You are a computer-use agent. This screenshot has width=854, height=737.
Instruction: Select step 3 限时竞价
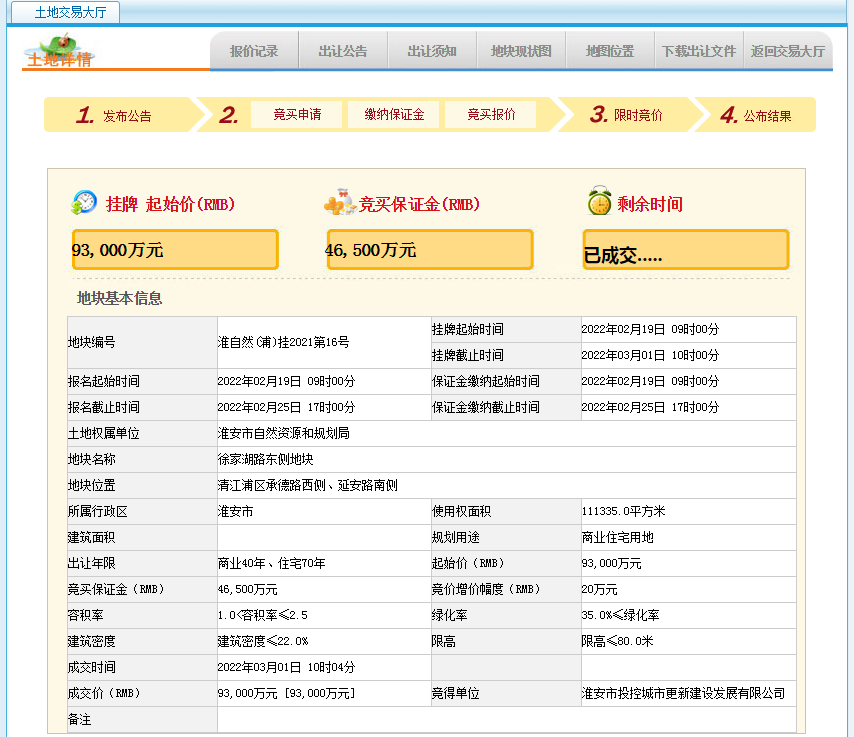[x=626, y=115]
